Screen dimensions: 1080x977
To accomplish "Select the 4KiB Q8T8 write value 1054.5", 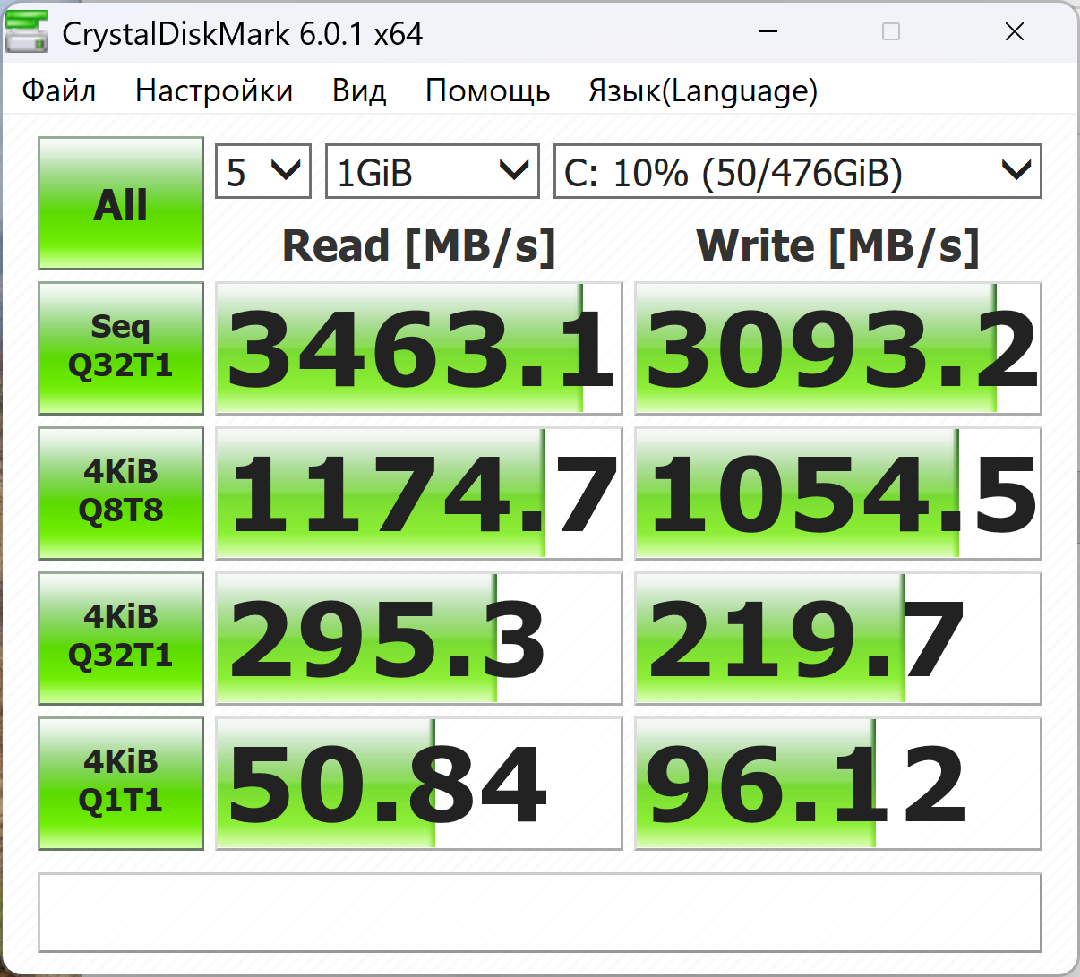I will tap(838, 493).
